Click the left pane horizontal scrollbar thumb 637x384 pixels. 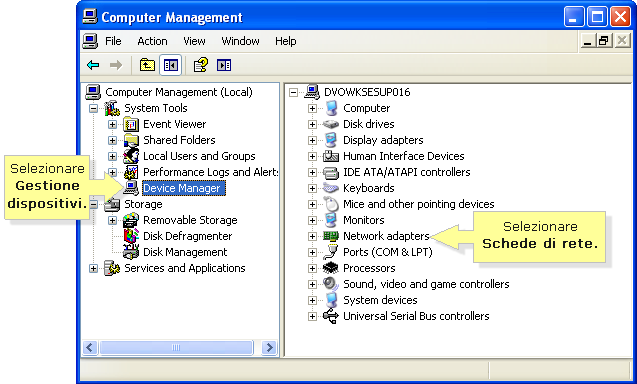click(x=176, y=348)
